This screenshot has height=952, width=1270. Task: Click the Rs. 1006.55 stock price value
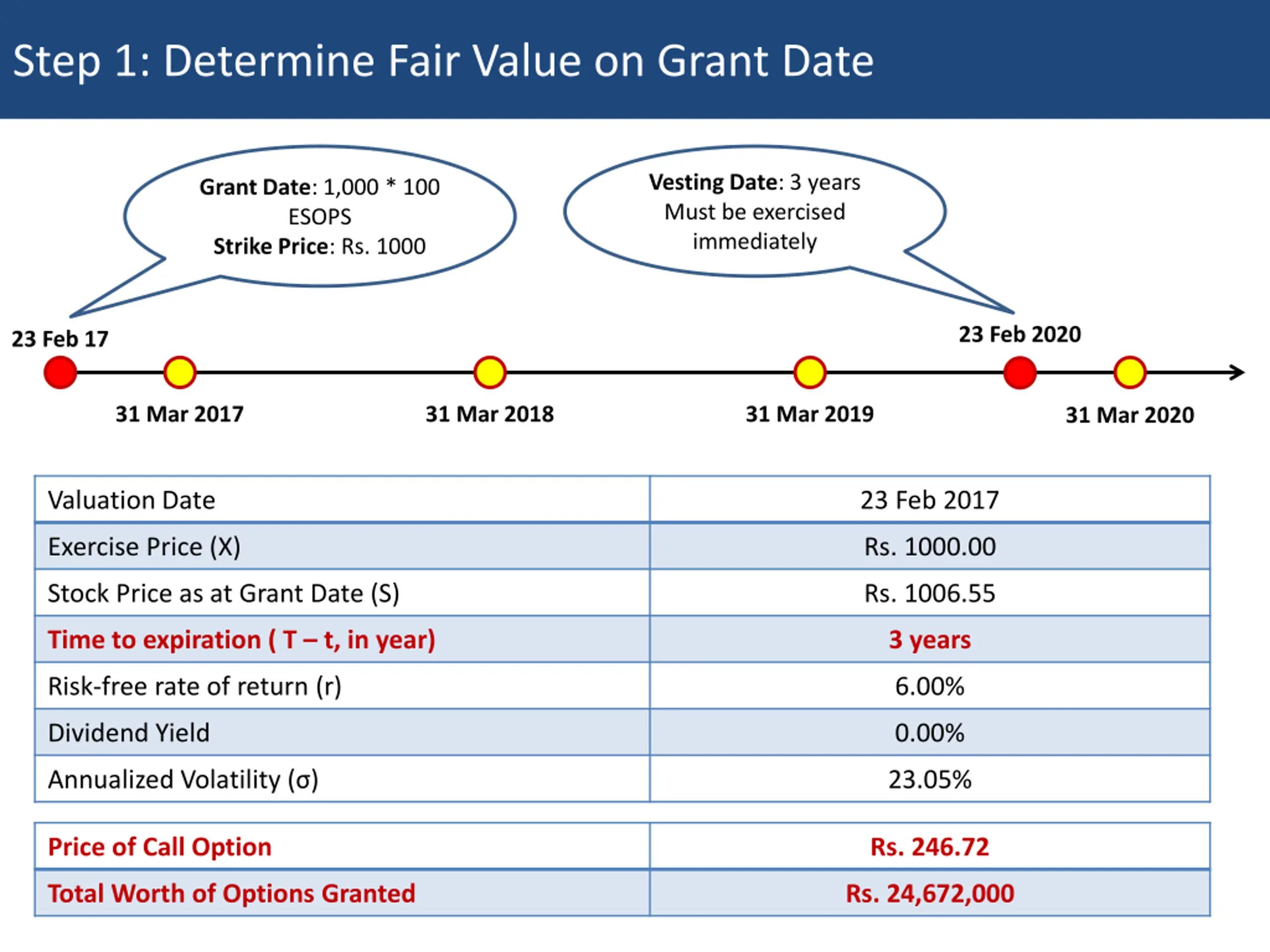click(930, 593)
